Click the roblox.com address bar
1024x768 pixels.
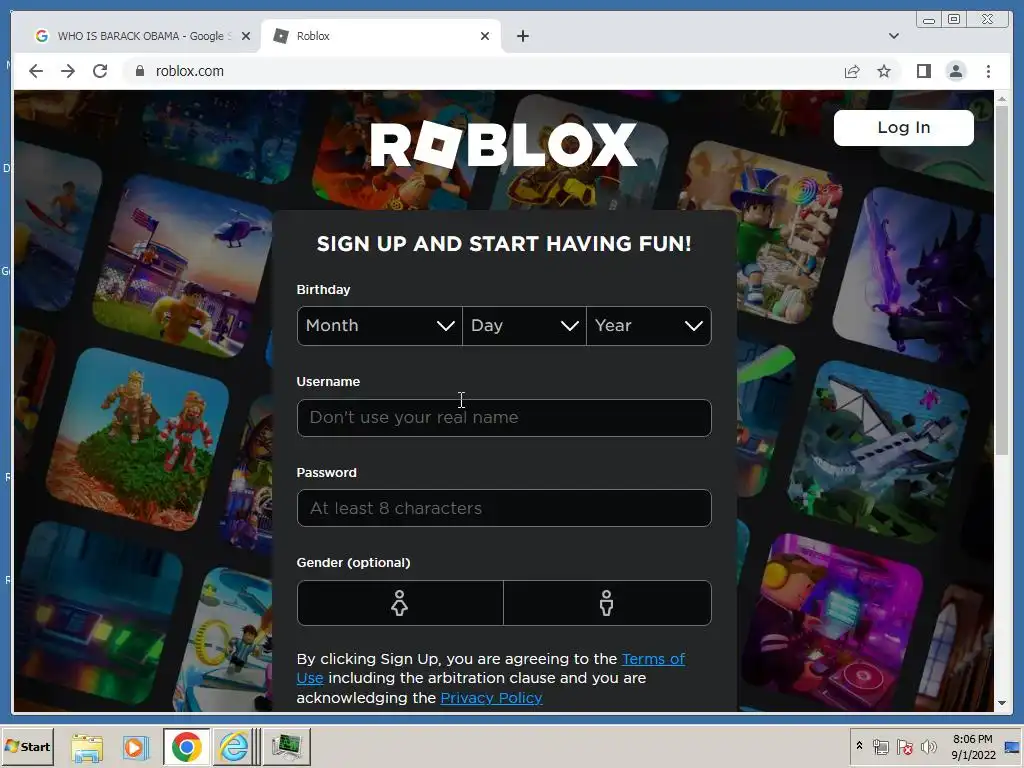[x=483, y=71]
